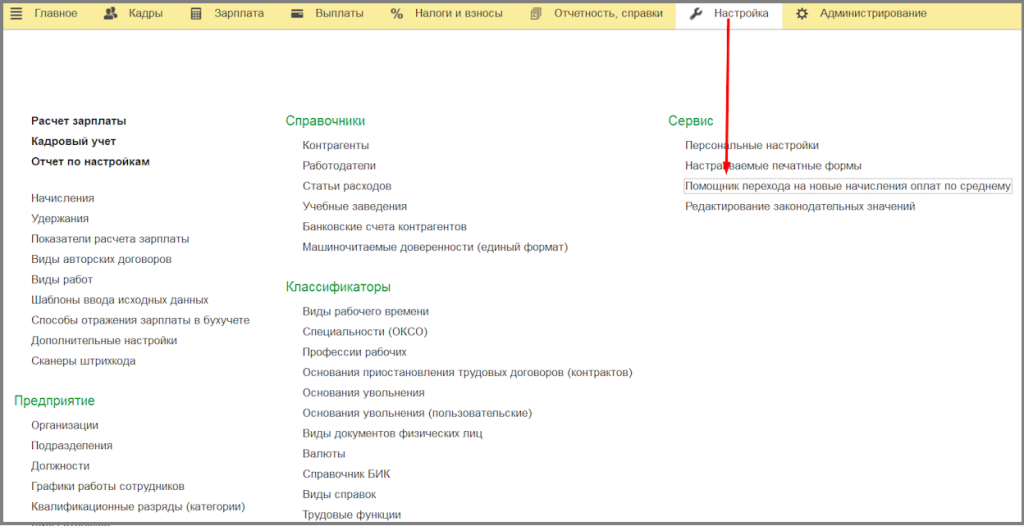1024x526 pixels.
Task: Open Показатели расчета зарплаты
Action: (x=110, y=238)
